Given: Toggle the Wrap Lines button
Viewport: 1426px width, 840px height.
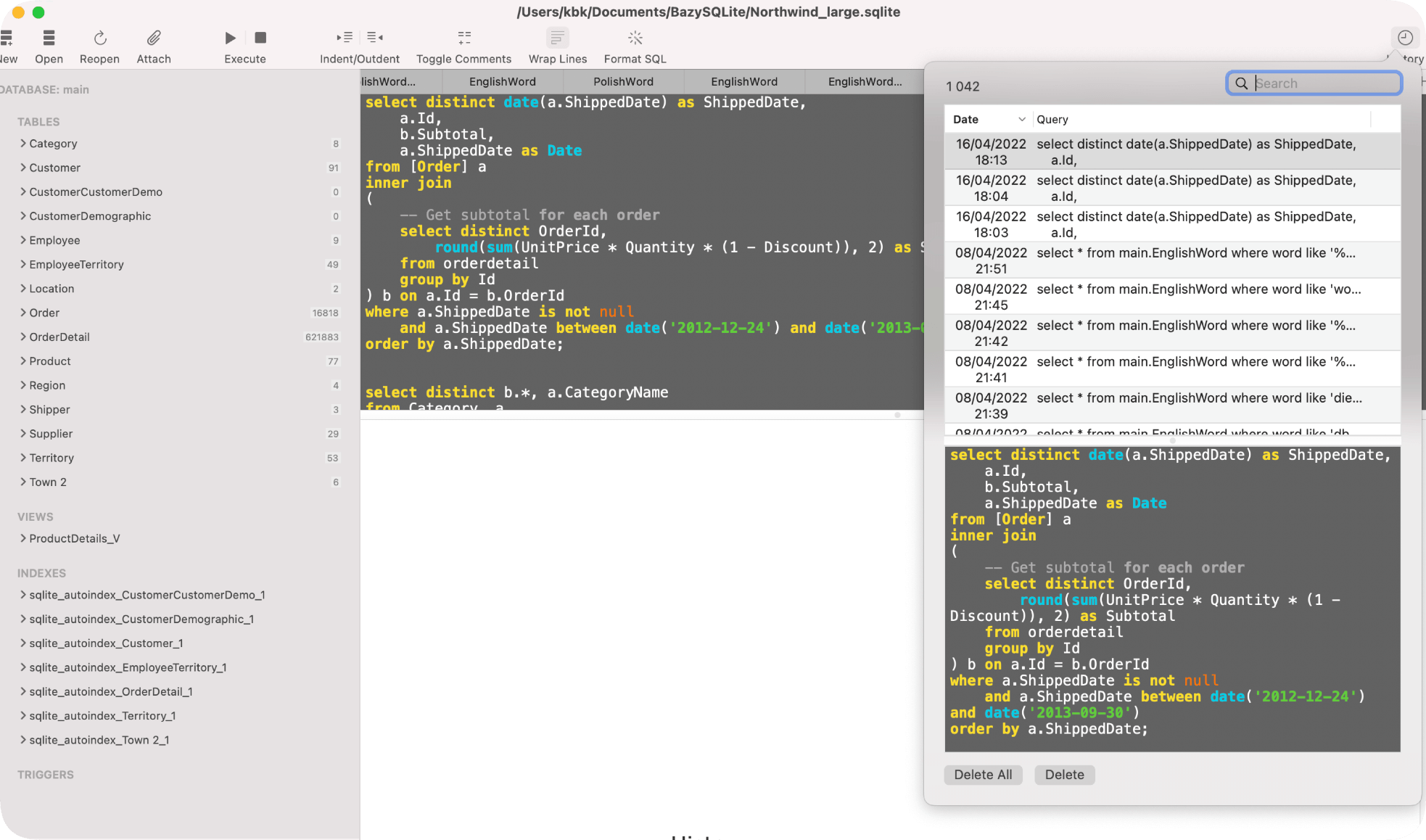Looking at the screenshot, I should click(x=558, y=38).
